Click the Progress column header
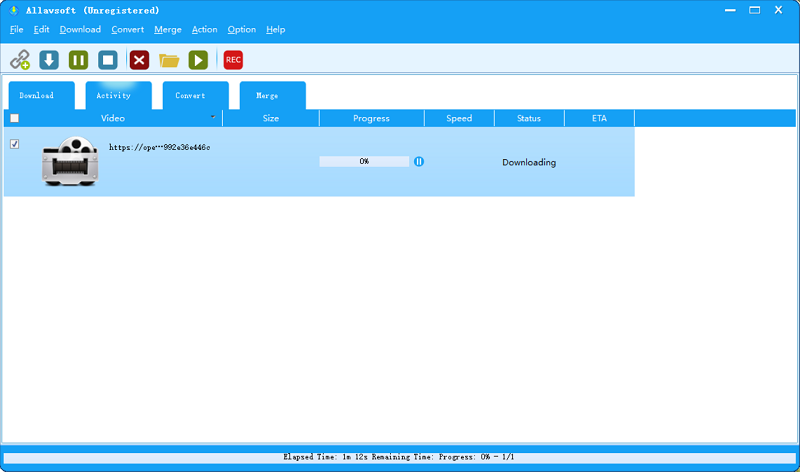Image resolution: width=800 pixels, height=472 pixels. 371,118
